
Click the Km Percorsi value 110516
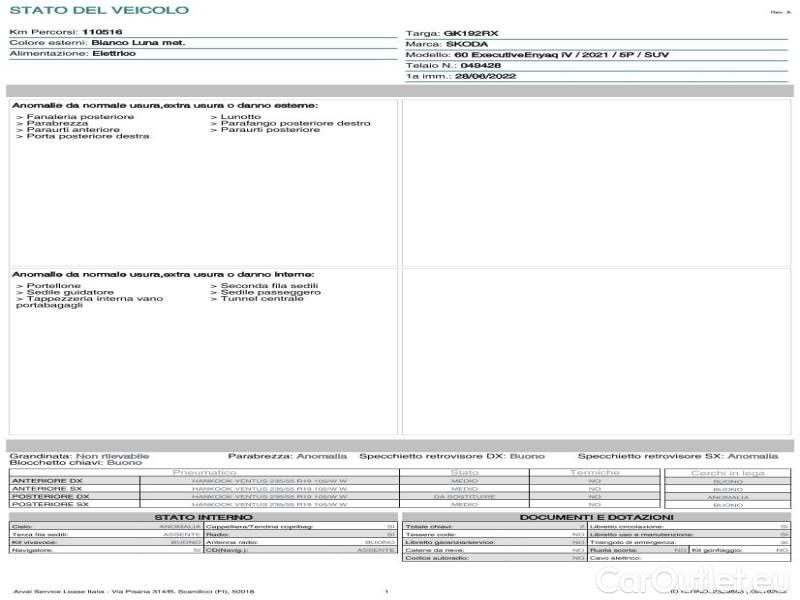102,32
